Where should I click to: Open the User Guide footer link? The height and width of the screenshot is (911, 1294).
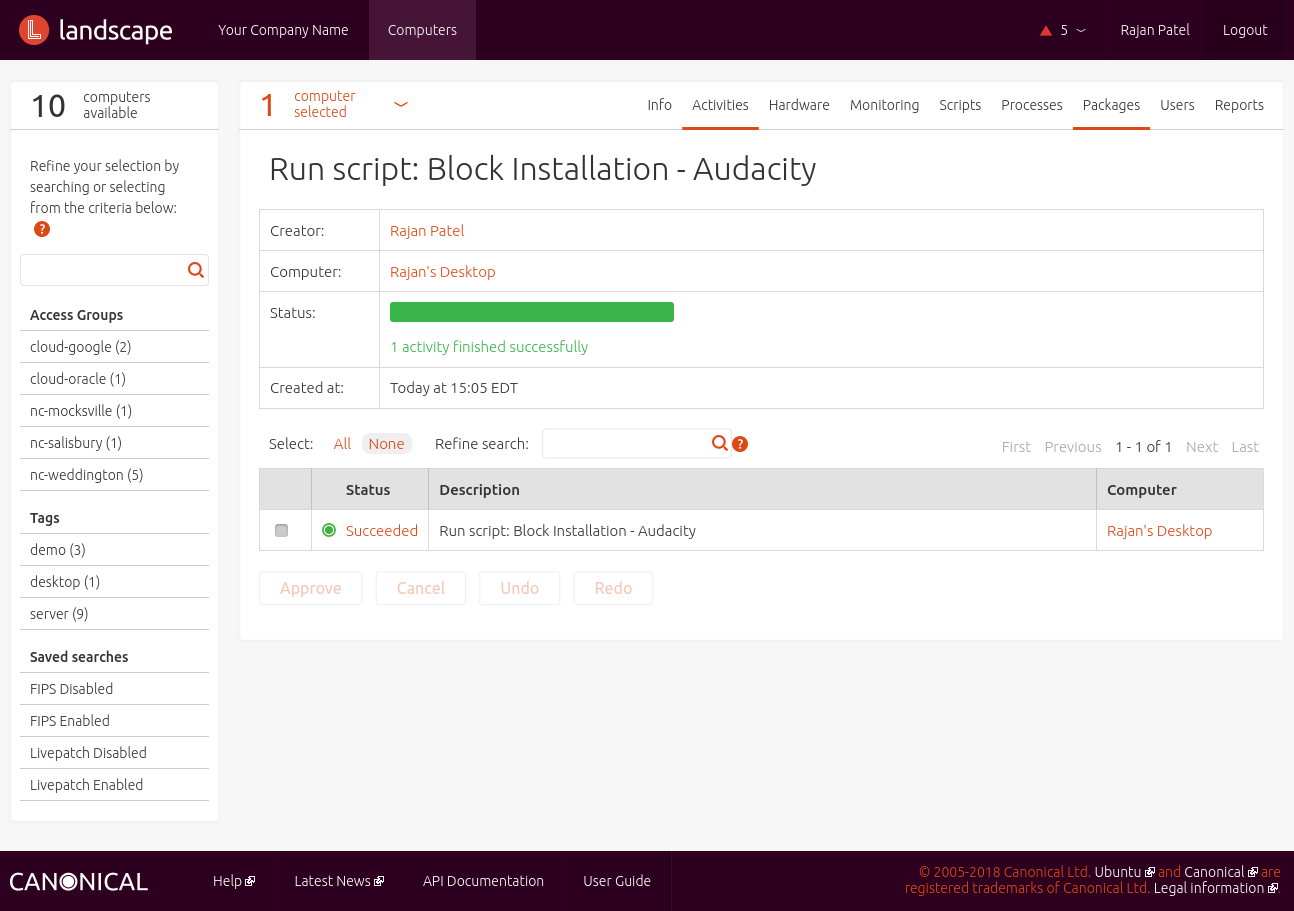pyautogui.click(x=617, y=881)
